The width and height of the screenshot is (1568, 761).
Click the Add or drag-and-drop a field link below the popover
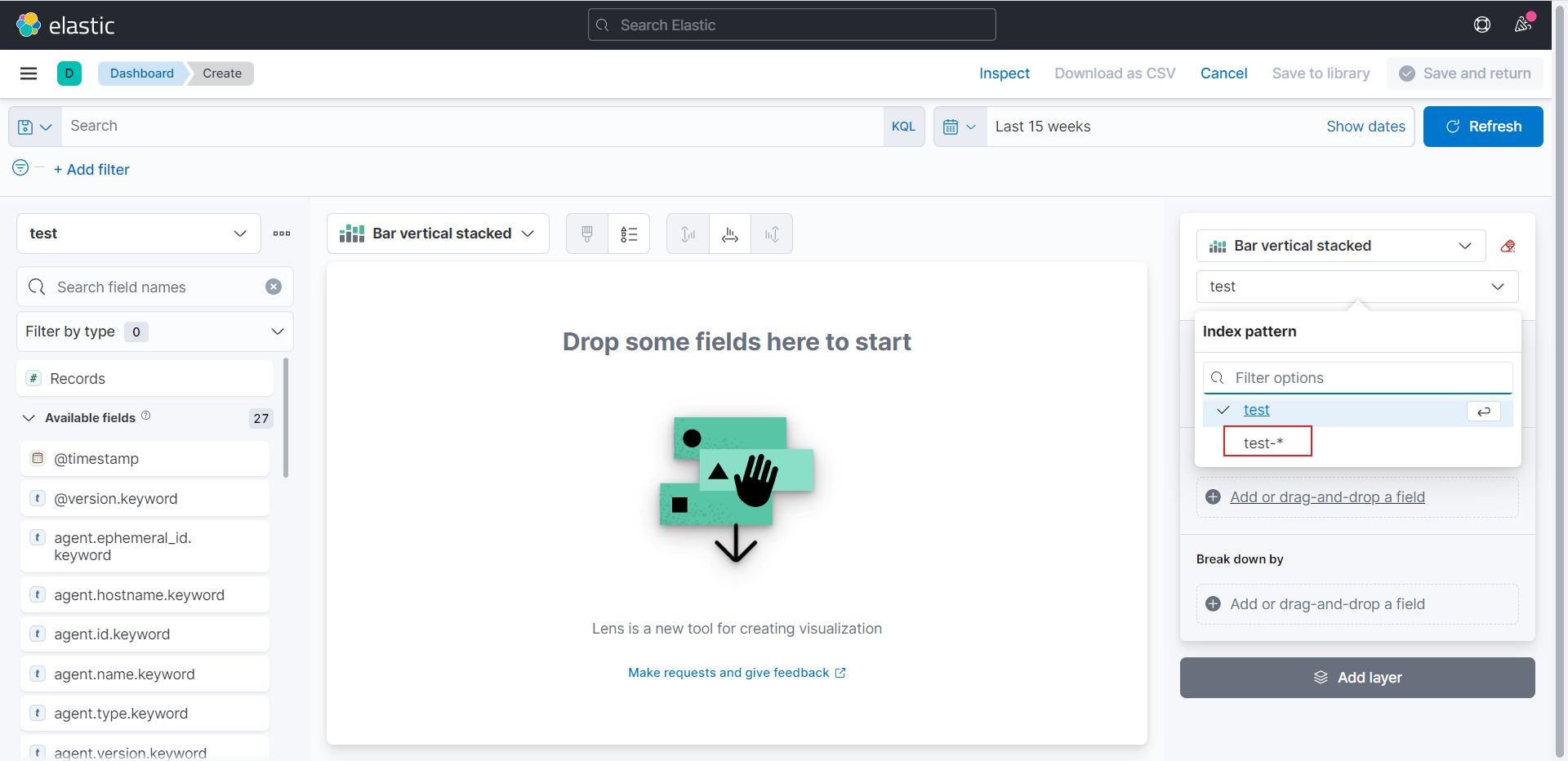coord(1327,497)
